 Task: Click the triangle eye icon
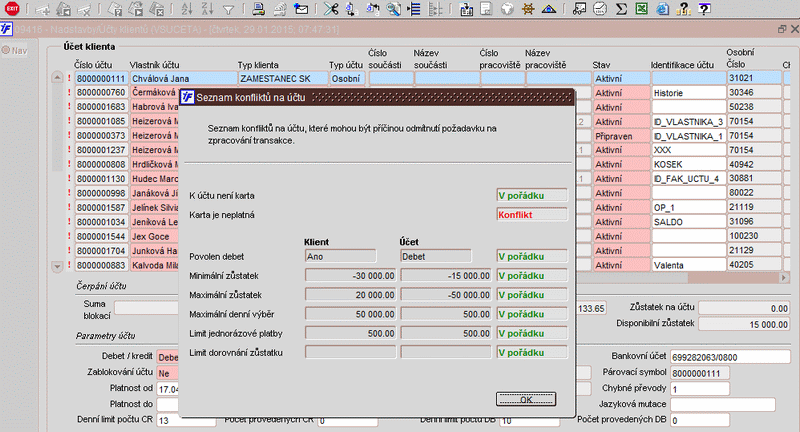[548, 9]
